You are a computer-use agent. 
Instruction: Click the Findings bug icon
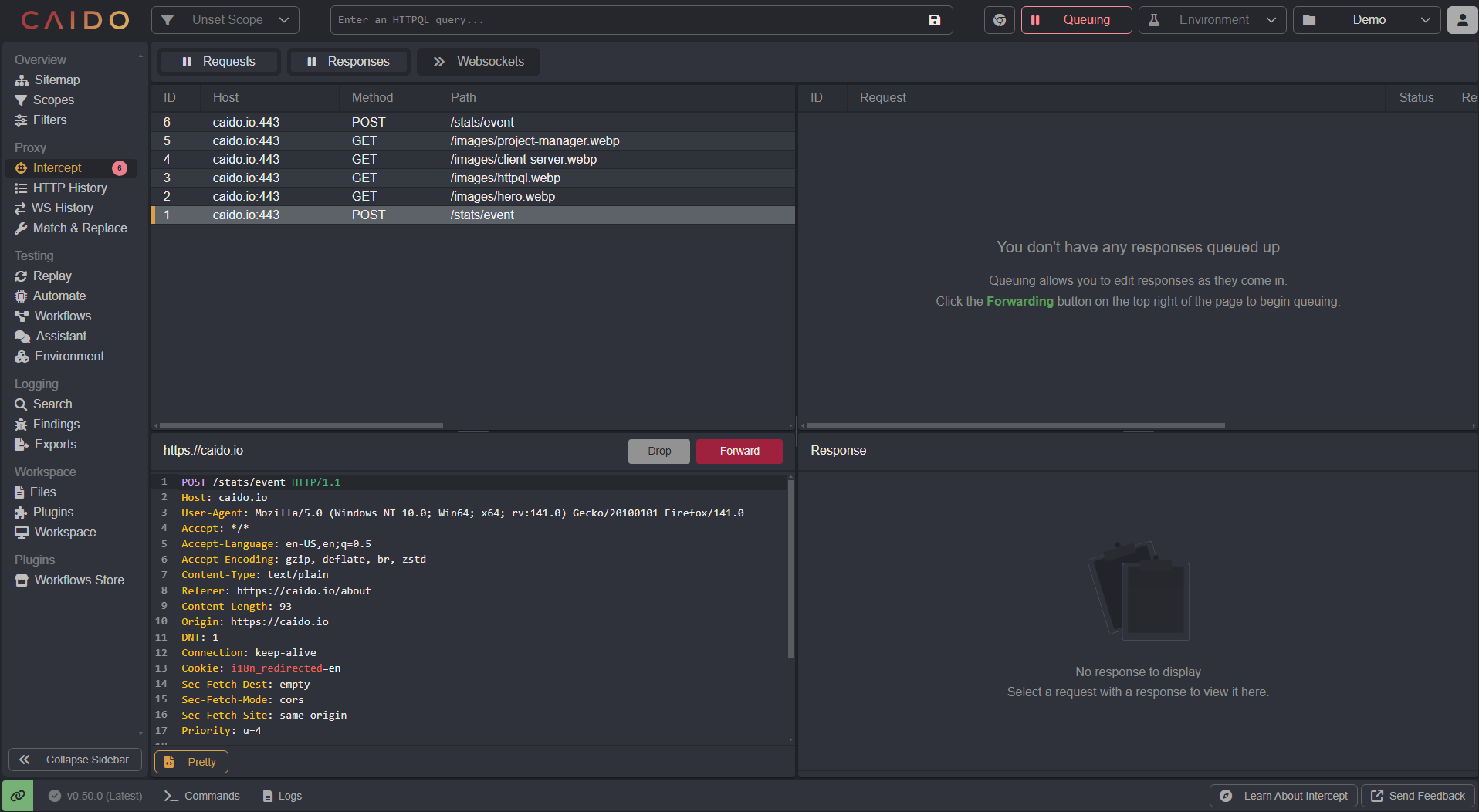coord(22,424)
